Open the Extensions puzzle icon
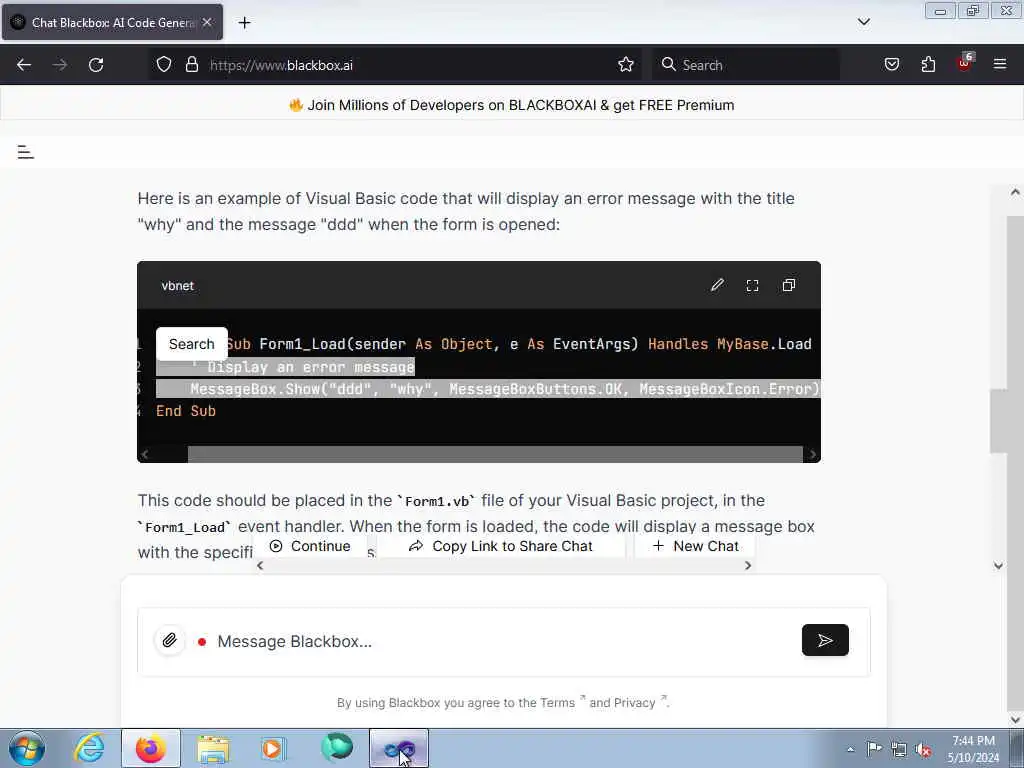This screenshot has height=768, width=1024. [x=928, y=65]
